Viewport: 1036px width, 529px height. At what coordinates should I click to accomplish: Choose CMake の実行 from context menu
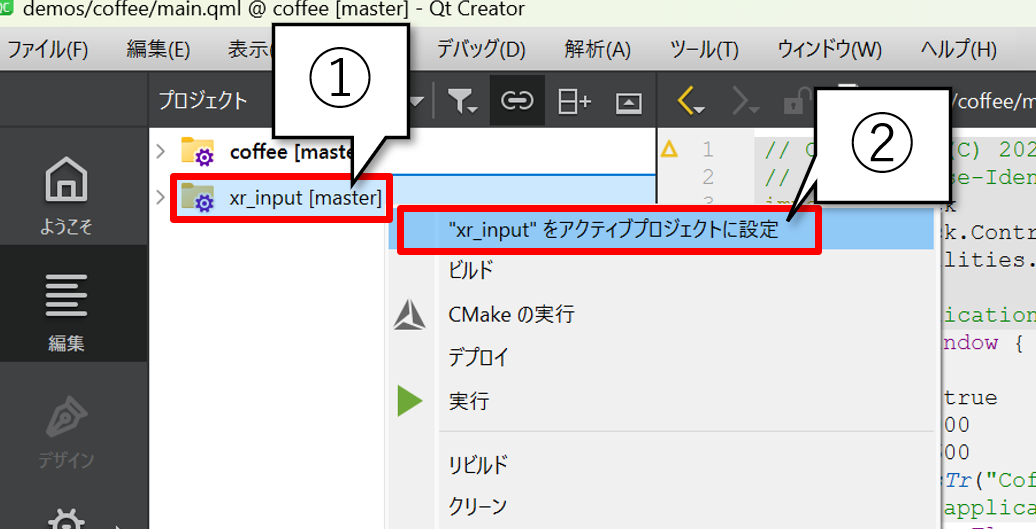[x=511, y=315]
